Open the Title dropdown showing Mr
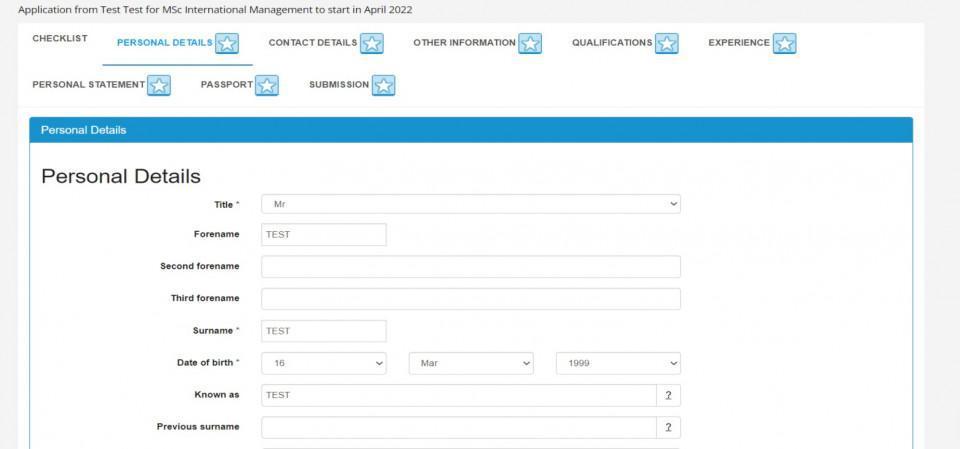 point(470,204)
